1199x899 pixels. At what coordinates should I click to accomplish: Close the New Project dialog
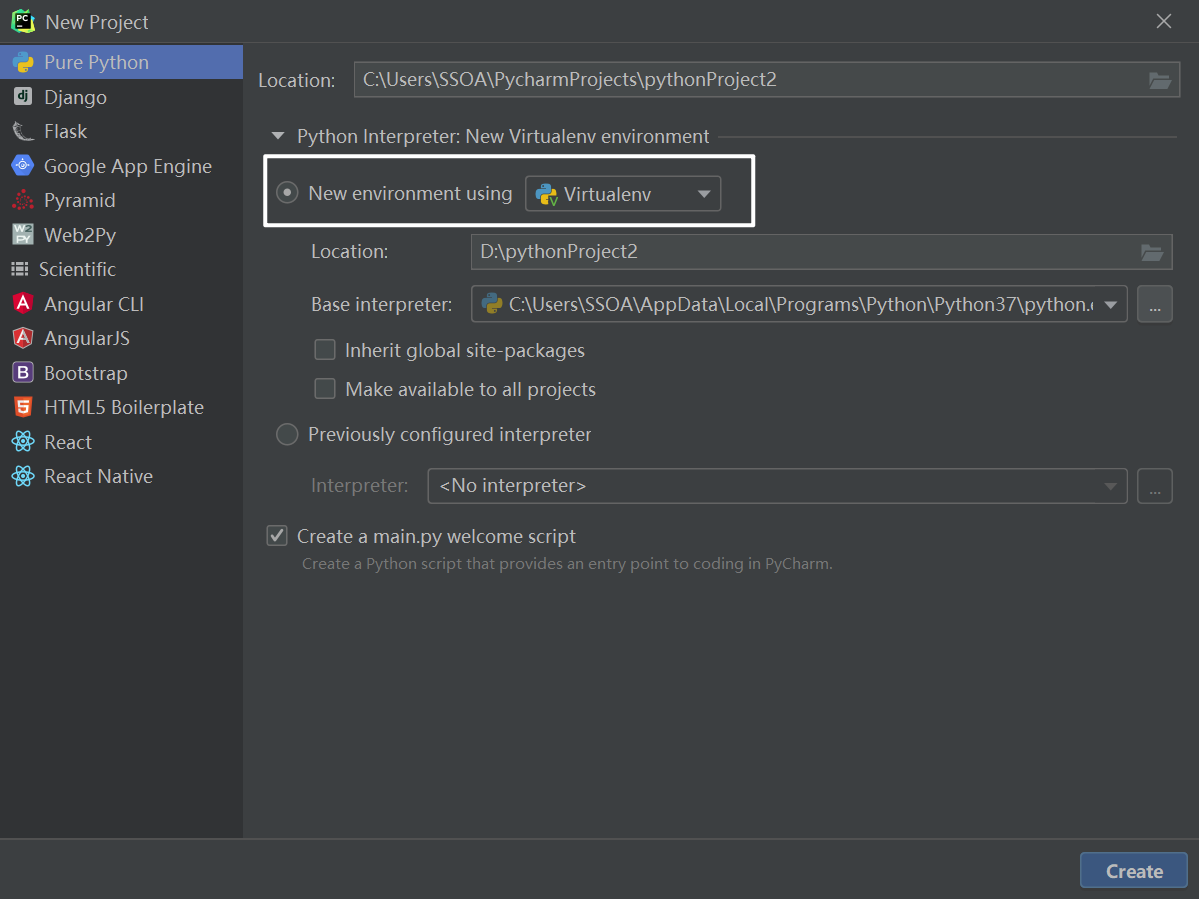pyautogui.click(x=1163, y=21)
